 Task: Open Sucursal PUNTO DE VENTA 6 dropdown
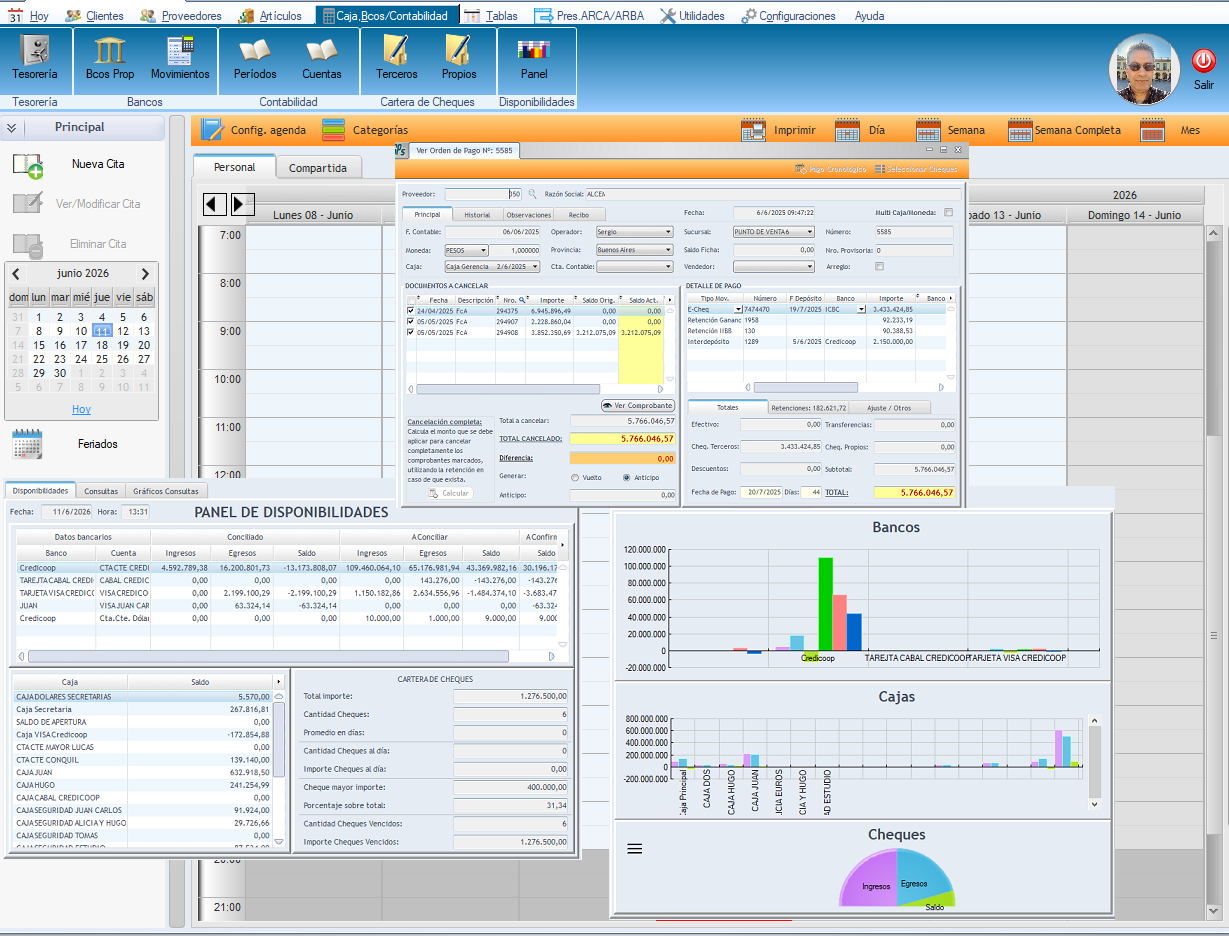click(x=773, y=231)
